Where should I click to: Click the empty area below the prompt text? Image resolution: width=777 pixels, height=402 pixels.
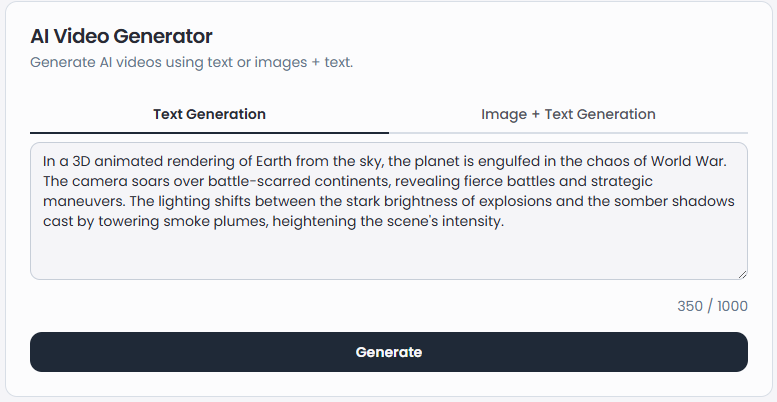(x=388, y=256)
